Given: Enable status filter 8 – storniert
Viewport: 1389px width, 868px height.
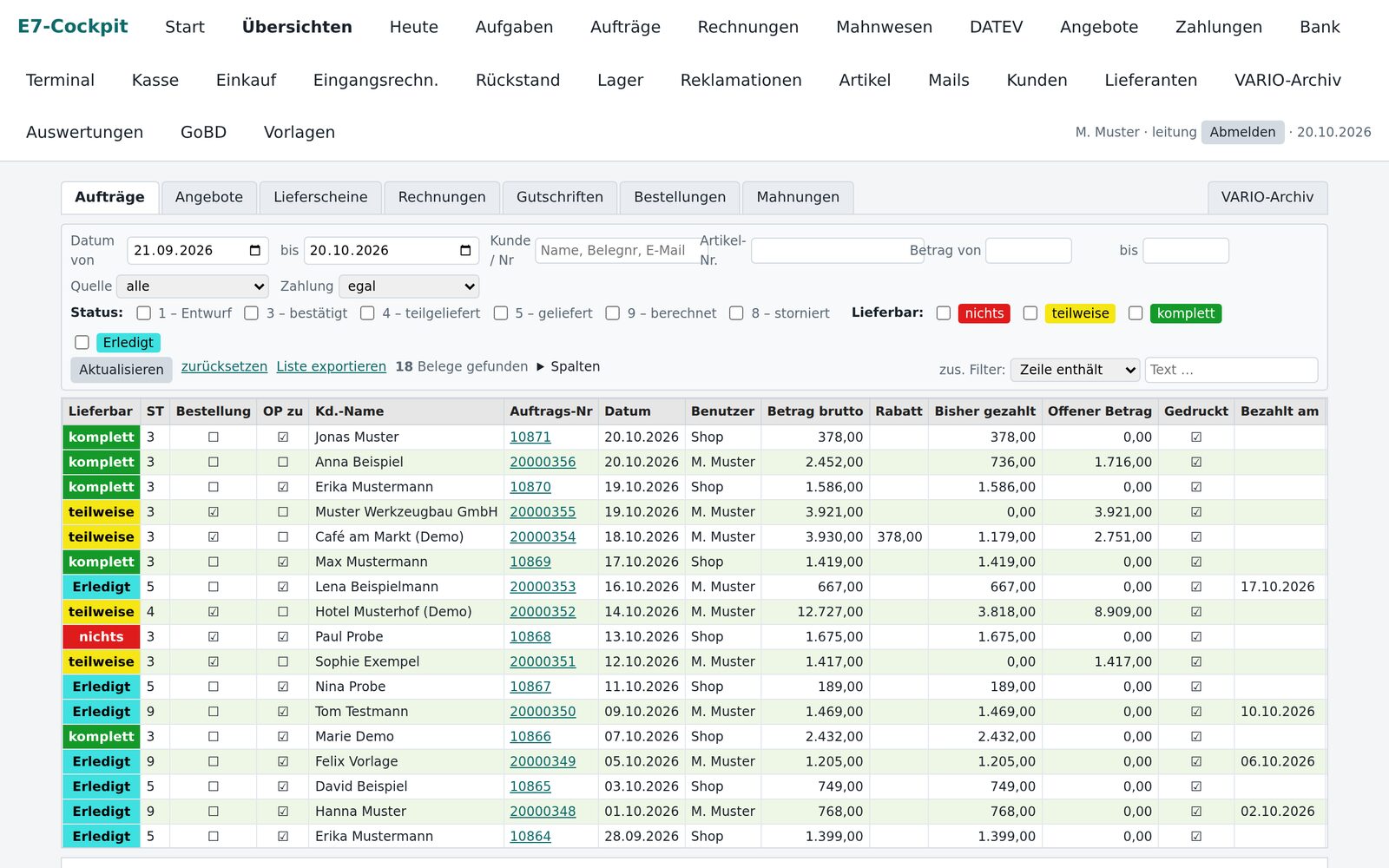Looking at the screenshot, I should (736, 313).
